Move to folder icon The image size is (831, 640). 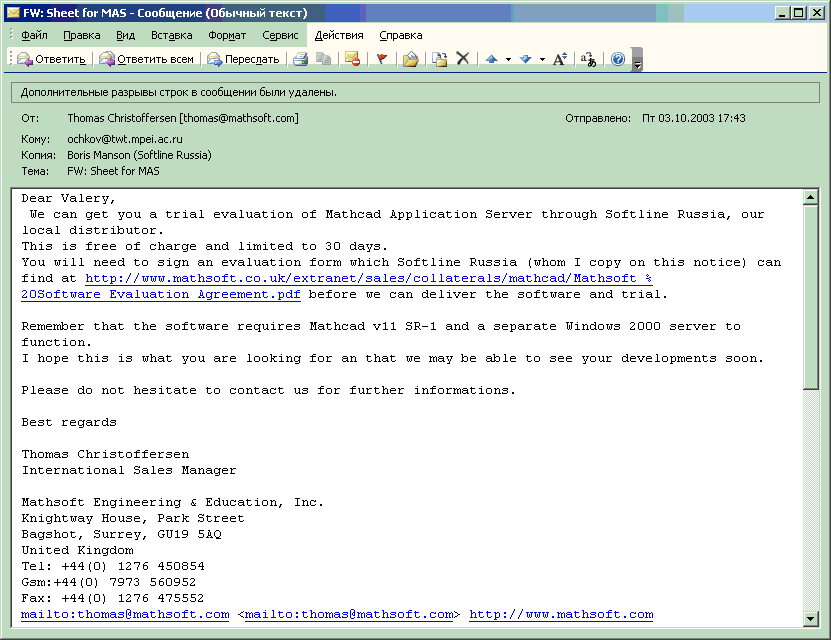[411, 59]
